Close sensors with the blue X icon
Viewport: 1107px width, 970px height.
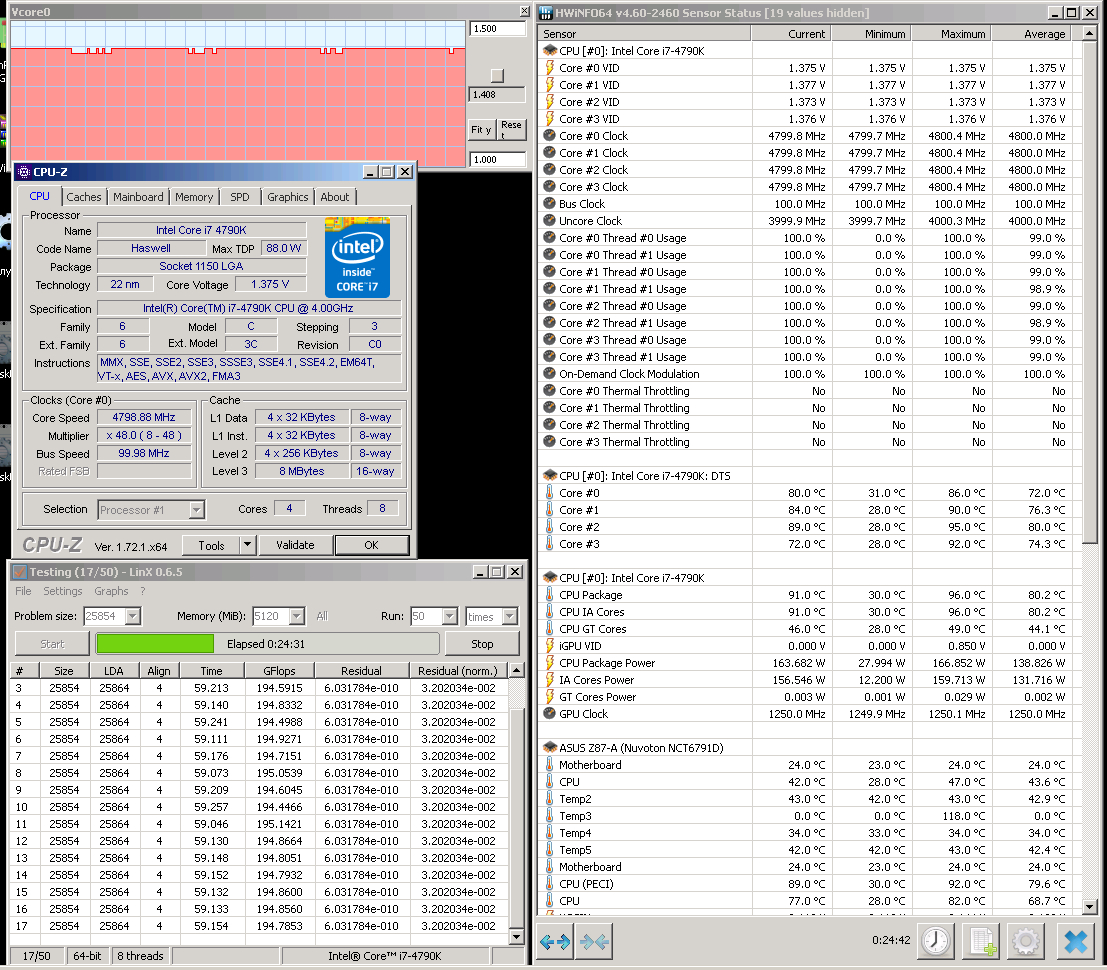point(1075,941)
